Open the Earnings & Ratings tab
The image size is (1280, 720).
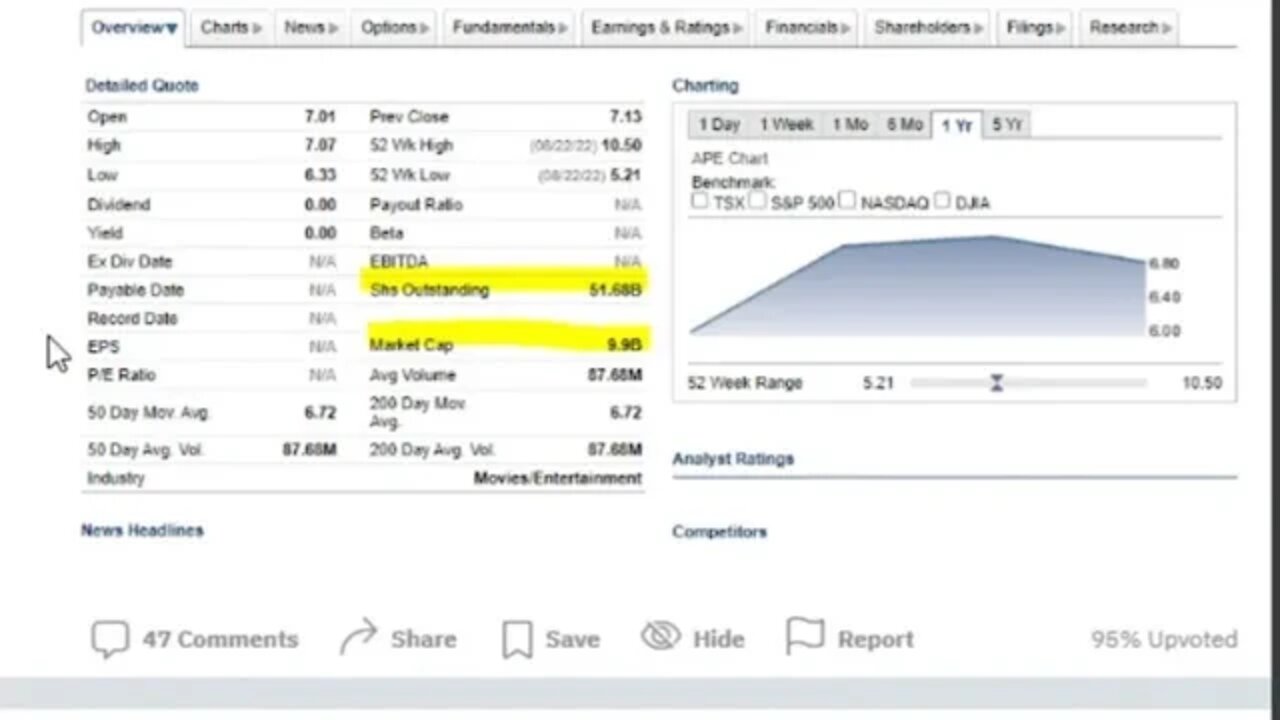pos(666,28)
